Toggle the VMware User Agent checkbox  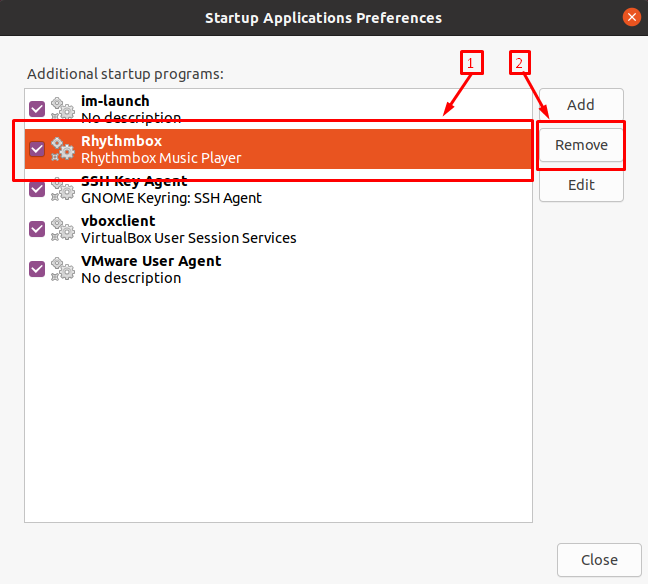tap(37, 269)
